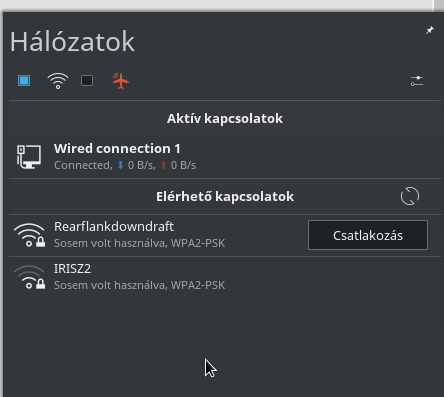
Task: Enable the airplane mode checkbox
Action: click(x=87, y=81)
